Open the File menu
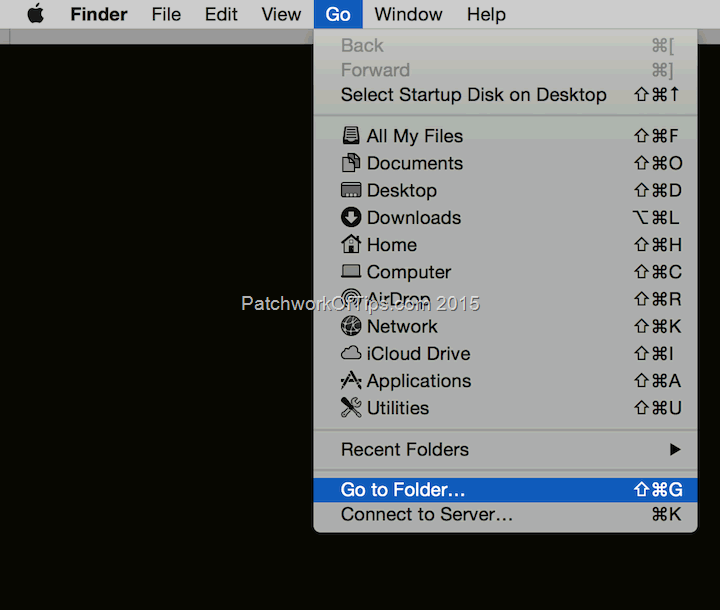Screen dimensions: 720x610 [x=166, y=14]
